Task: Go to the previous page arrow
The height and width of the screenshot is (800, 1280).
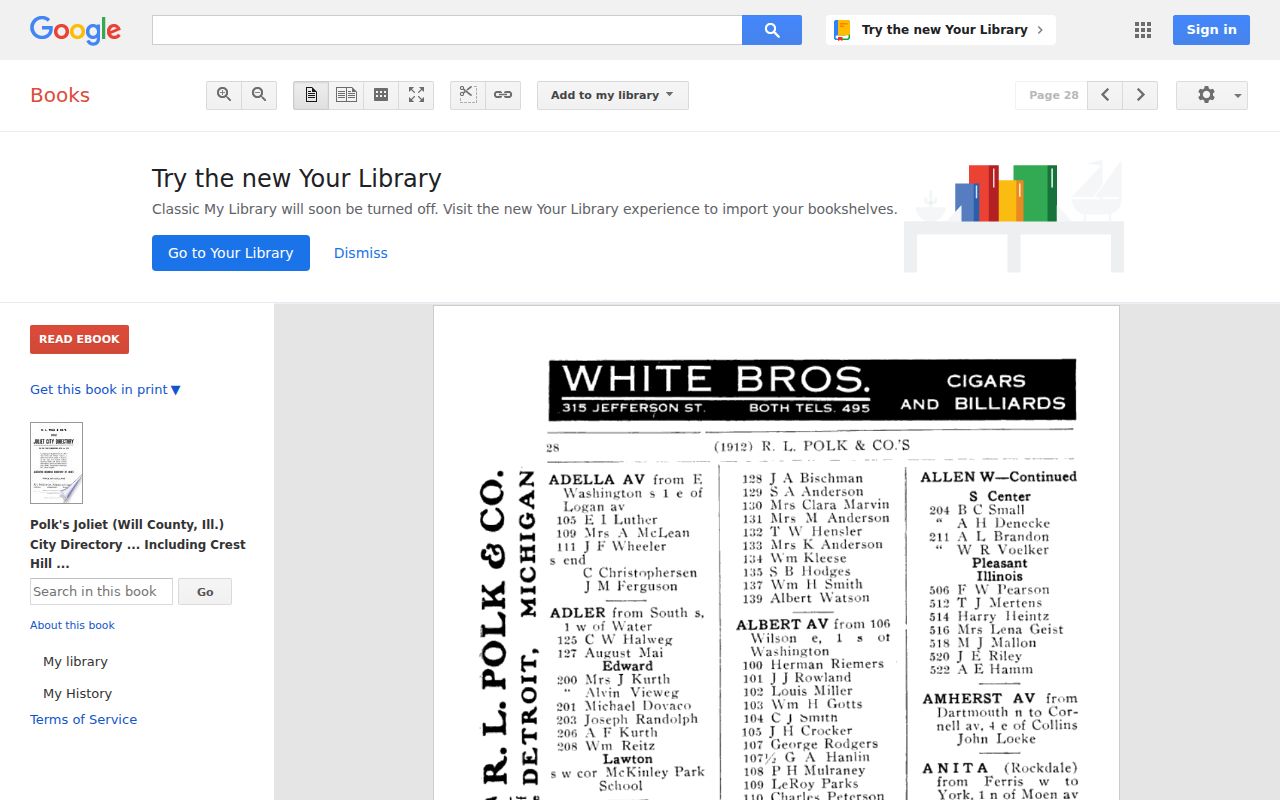Action: [1105, 95]
